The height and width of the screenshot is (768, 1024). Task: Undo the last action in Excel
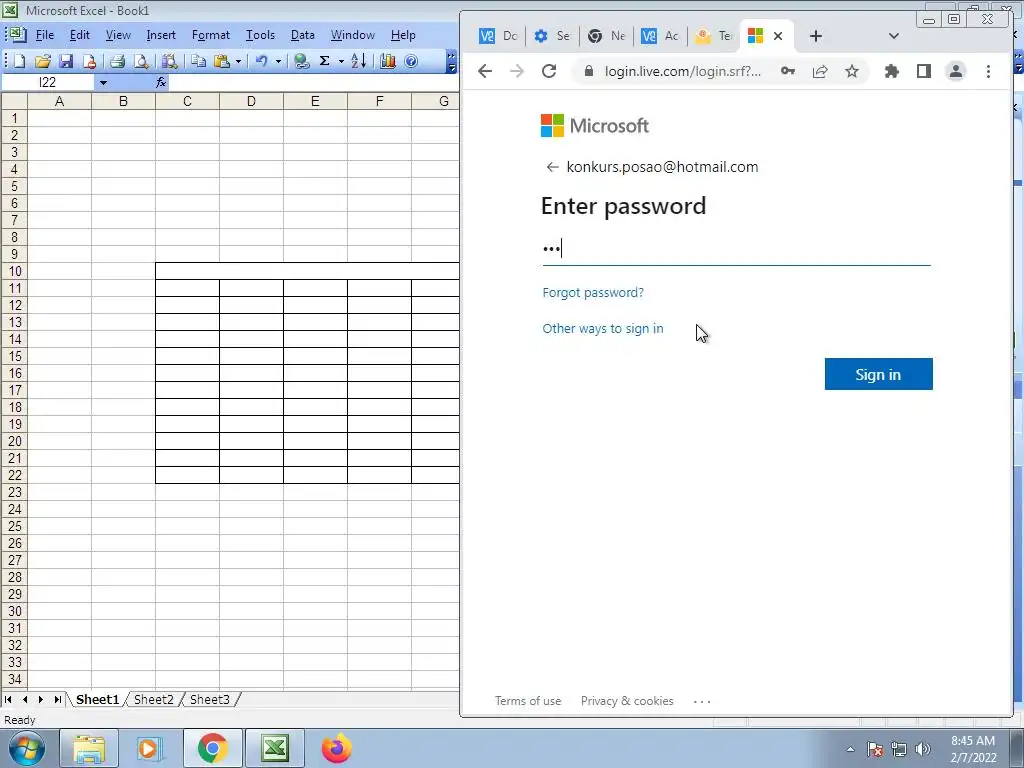point(262,61)
